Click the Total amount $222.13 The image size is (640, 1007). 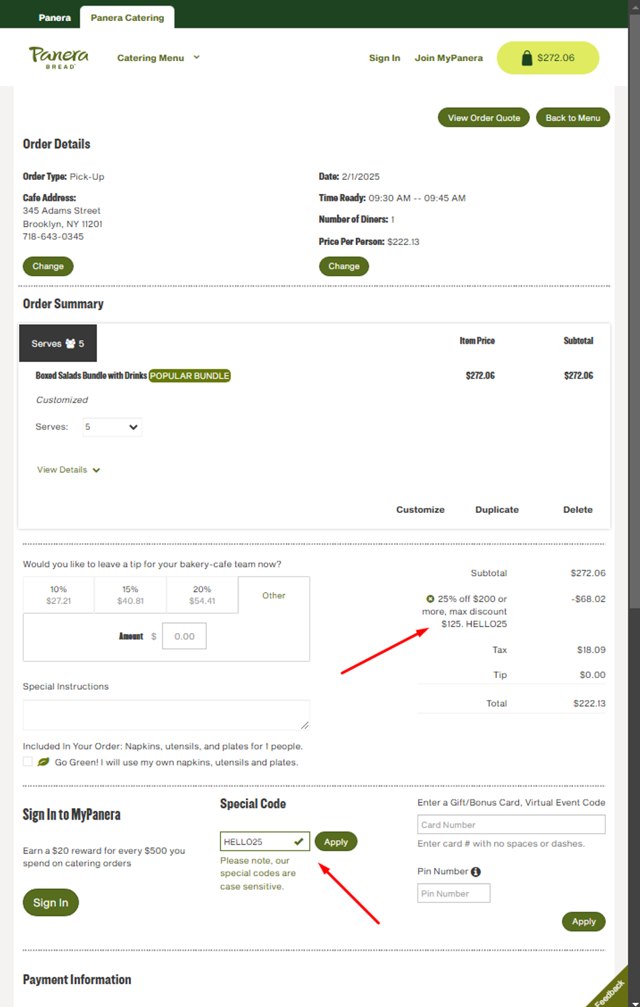point(589,704)
